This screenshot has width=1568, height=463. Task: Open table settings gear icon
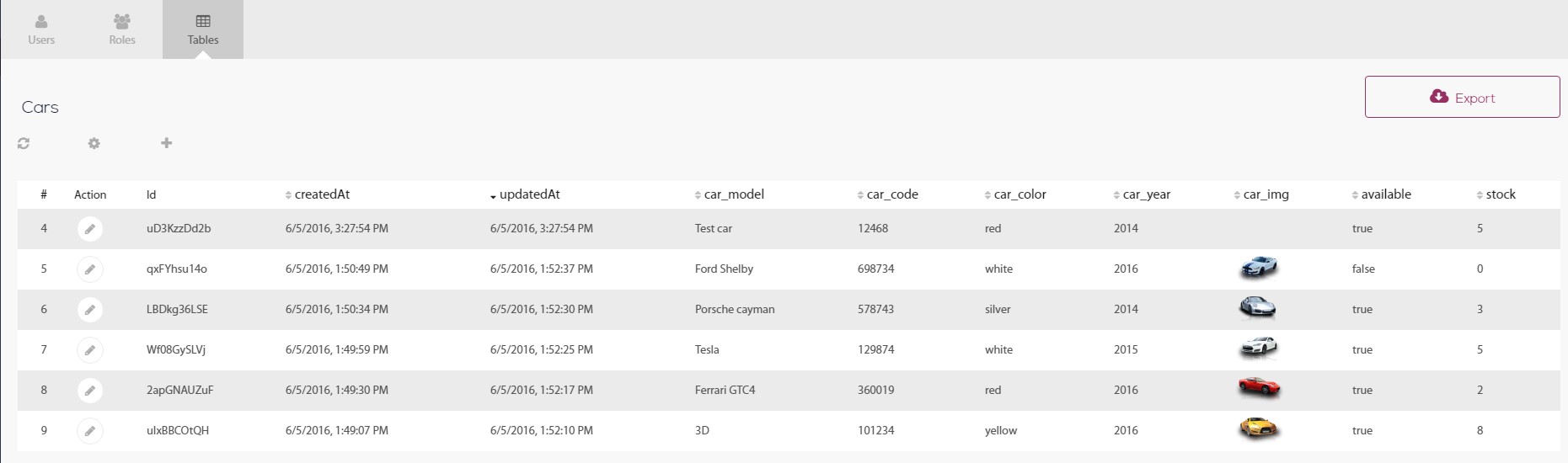[94, 143]
